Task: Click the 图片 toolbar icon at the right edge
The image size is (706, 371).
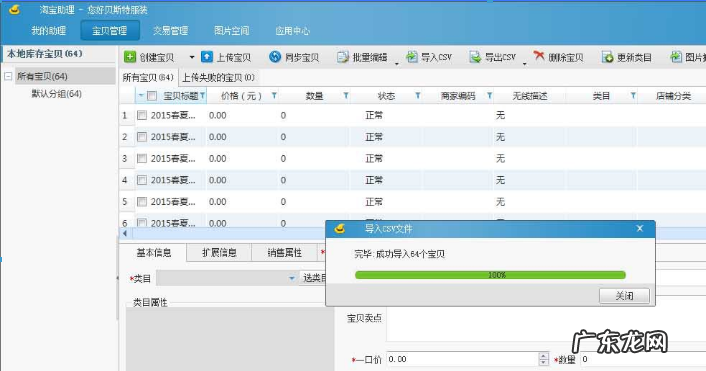Action: click(x=676, y=57)
